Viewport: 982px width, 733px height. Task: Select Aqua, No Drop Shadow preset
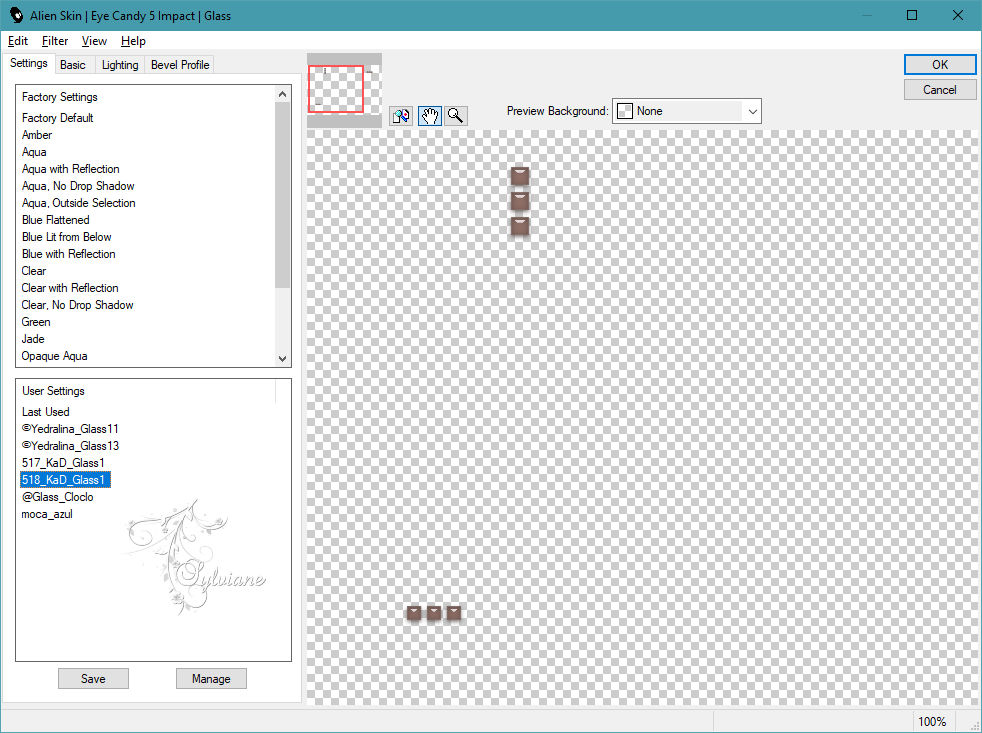click(78, 185)
